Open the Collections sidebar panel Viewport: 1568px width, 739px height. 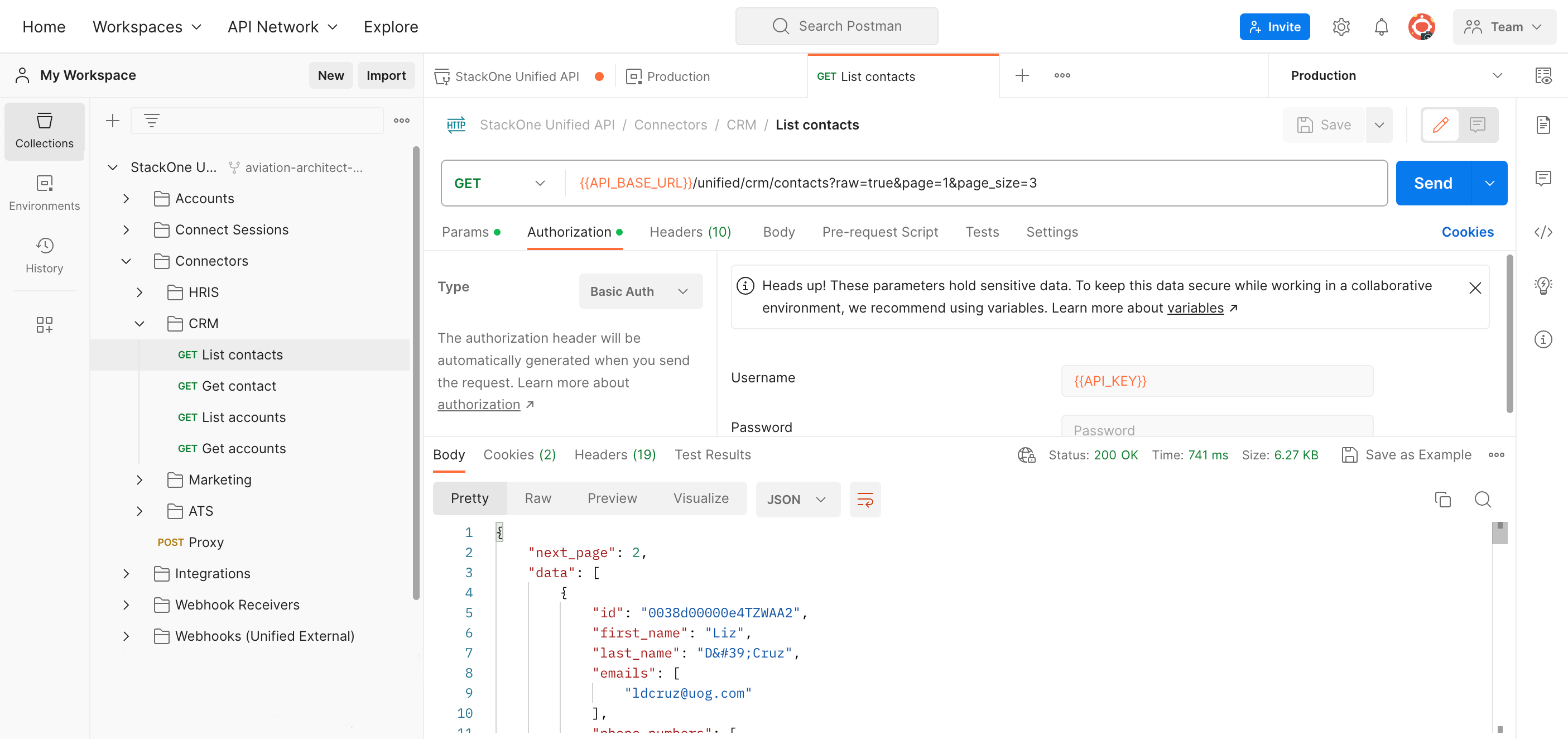tap(45, 131)
